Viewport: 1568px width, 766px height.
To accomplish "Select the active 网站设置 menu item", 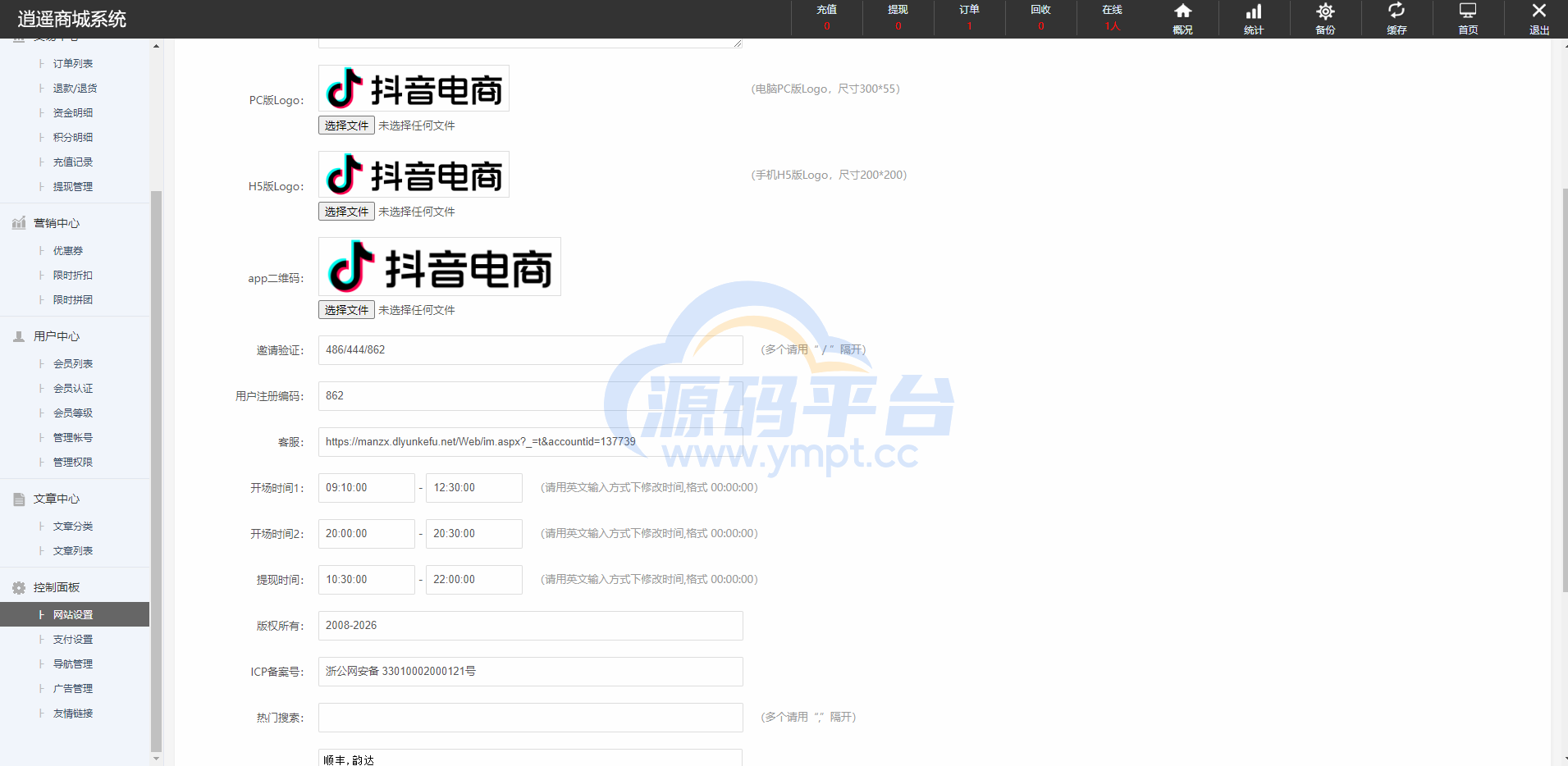I will coord(75,614).
